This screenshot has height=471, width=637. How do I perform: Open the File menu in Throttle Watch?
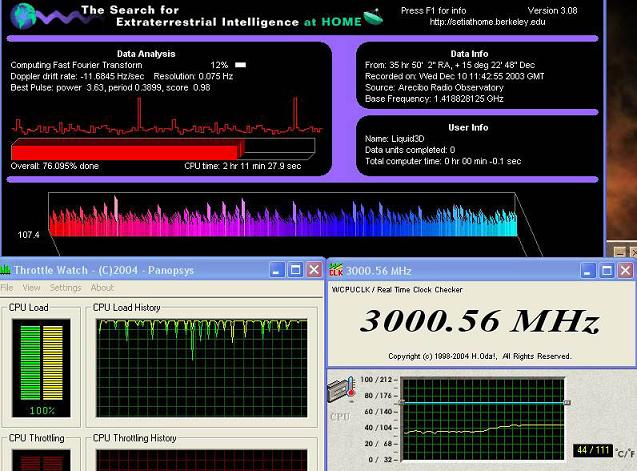tap(7, 288)
